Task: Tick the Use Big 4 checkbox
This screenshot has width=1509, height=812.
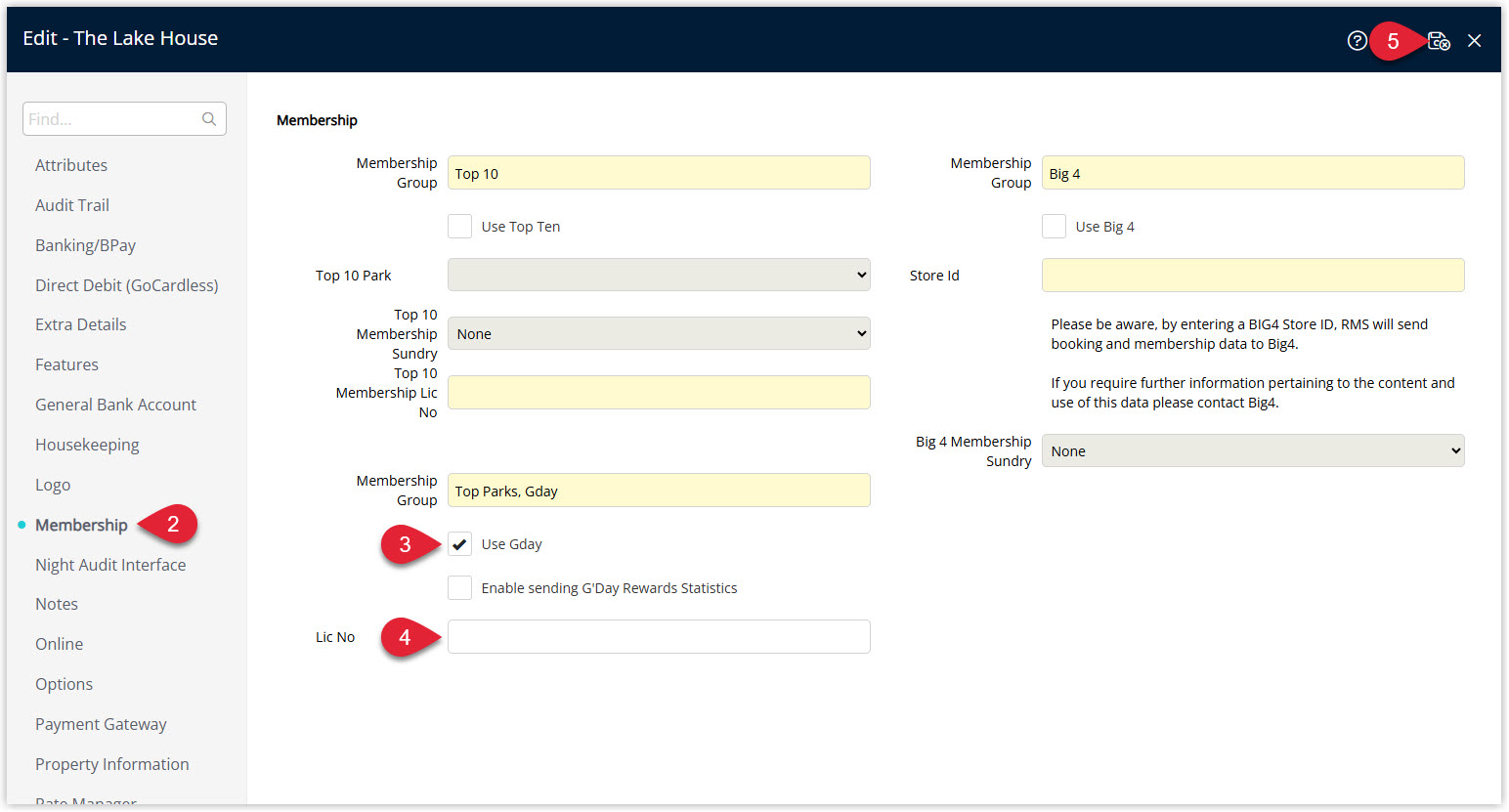Action: click(x=1054, y=227)
